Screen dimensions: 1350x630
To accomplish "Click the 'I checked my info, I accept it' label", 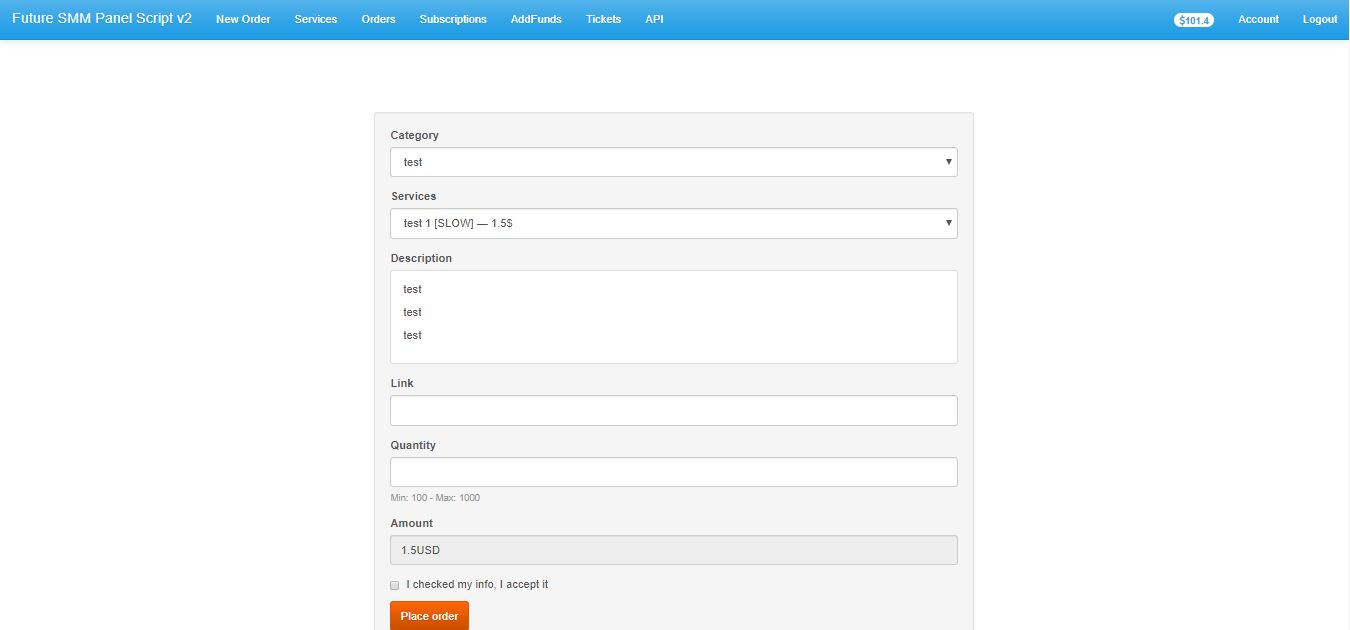I will point(477,584).
